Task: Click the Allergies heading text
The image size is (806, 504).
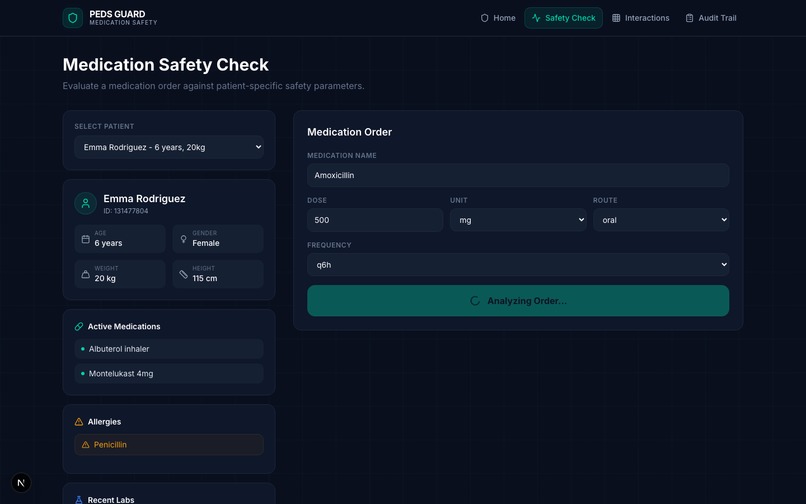Action: [104, 422]
